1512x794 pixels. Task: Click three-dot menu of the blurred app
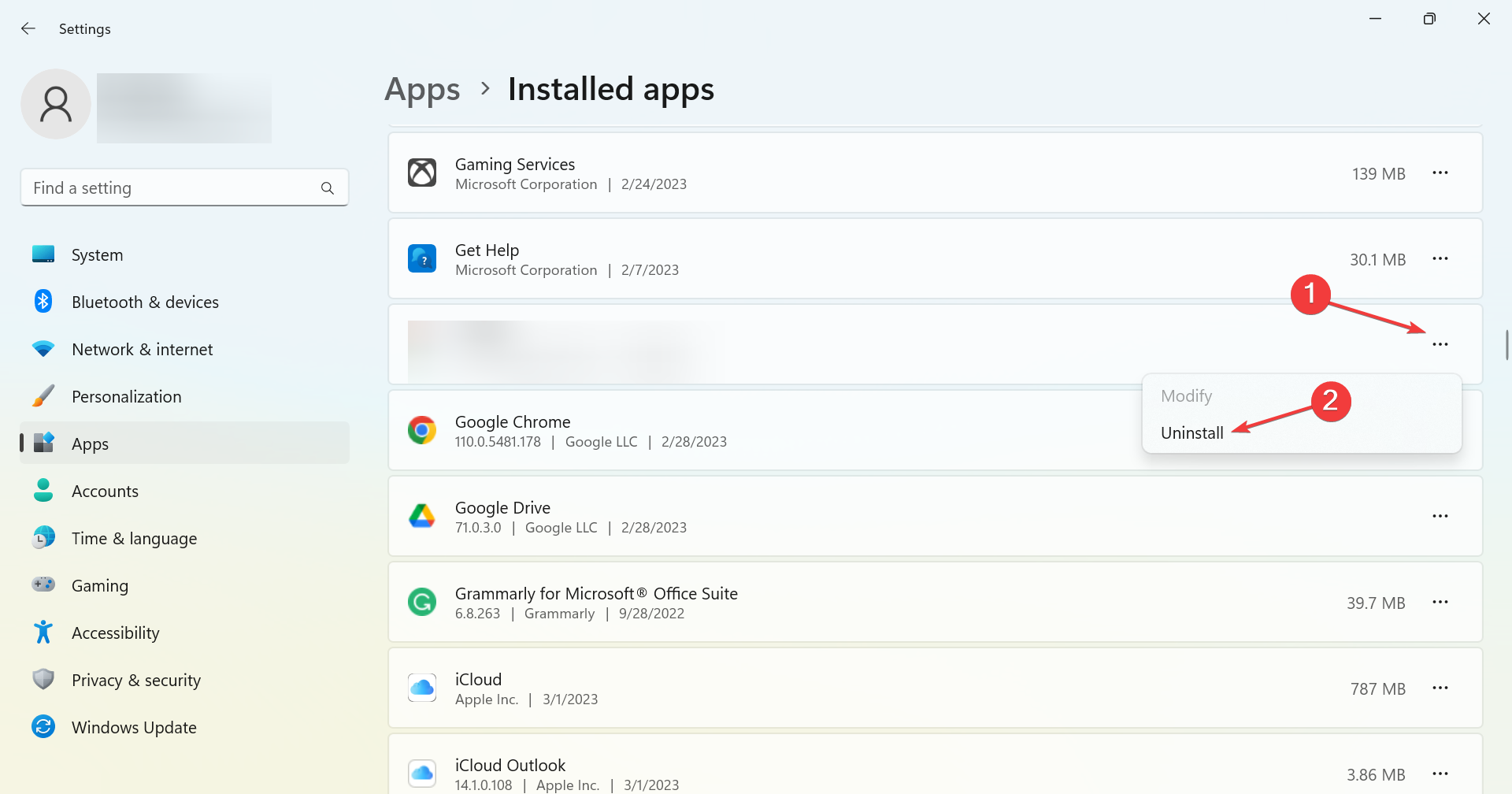[1440, 345]
